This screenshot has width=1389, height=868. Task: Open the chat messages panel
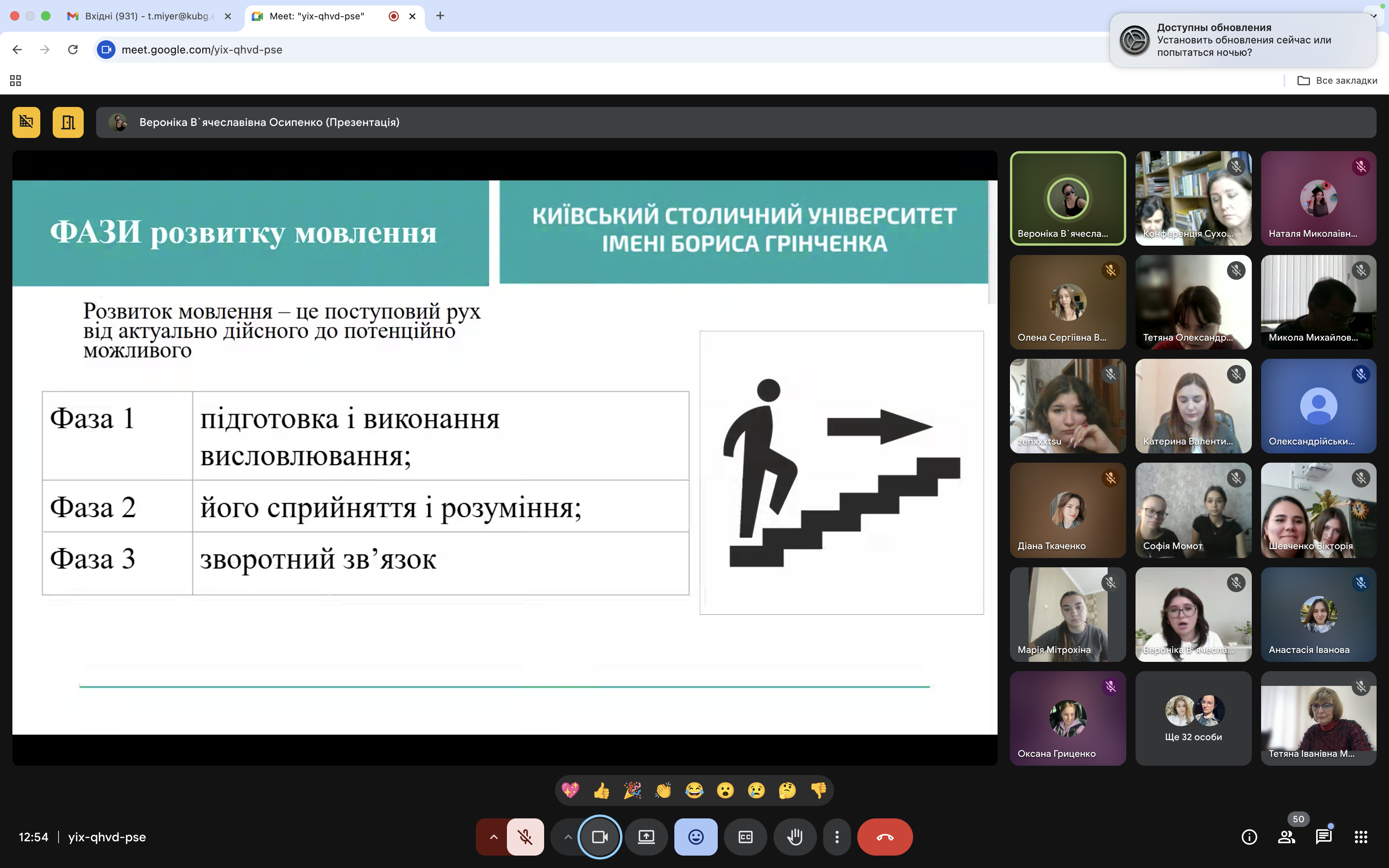click(1323, 837)
